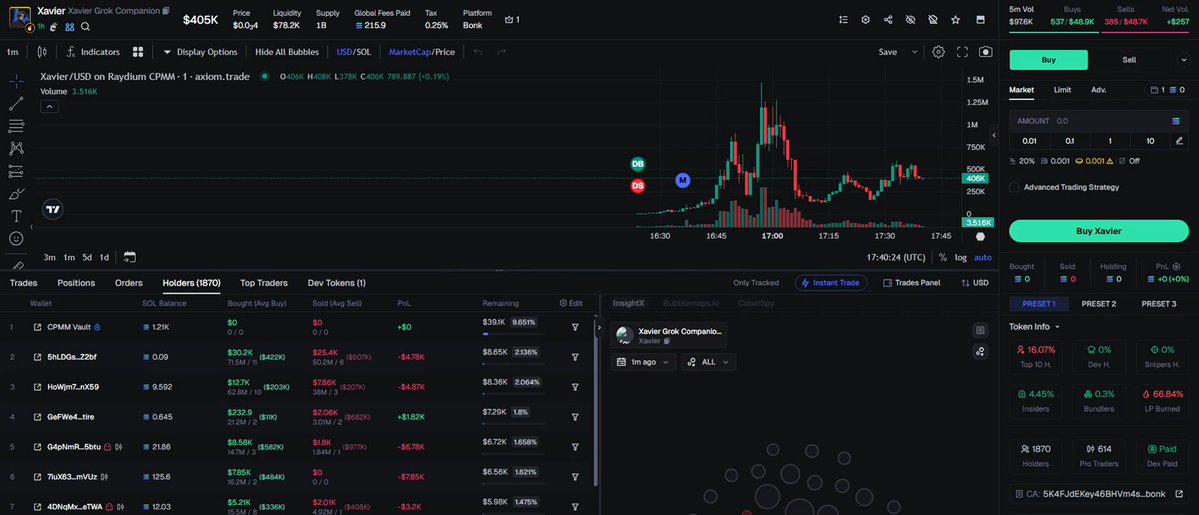Screen dimensions: 1199x515
Task: Collapse the Token Info section
Action: (x=1035, y=326)
